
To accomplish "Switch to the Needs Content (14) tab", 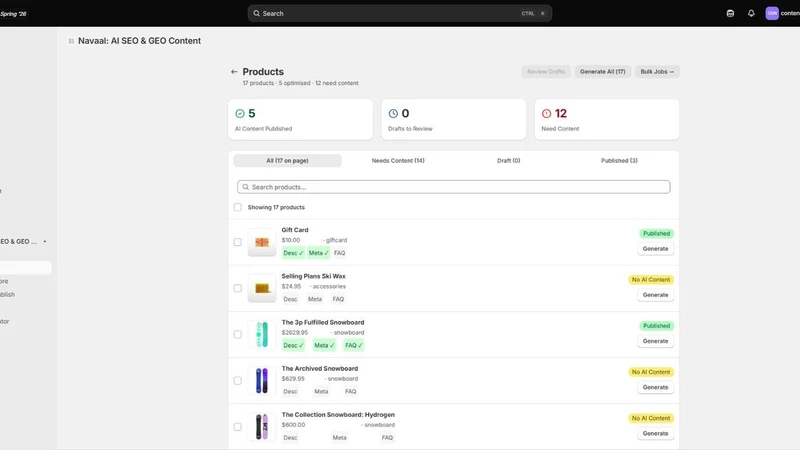I will (398, 161).
